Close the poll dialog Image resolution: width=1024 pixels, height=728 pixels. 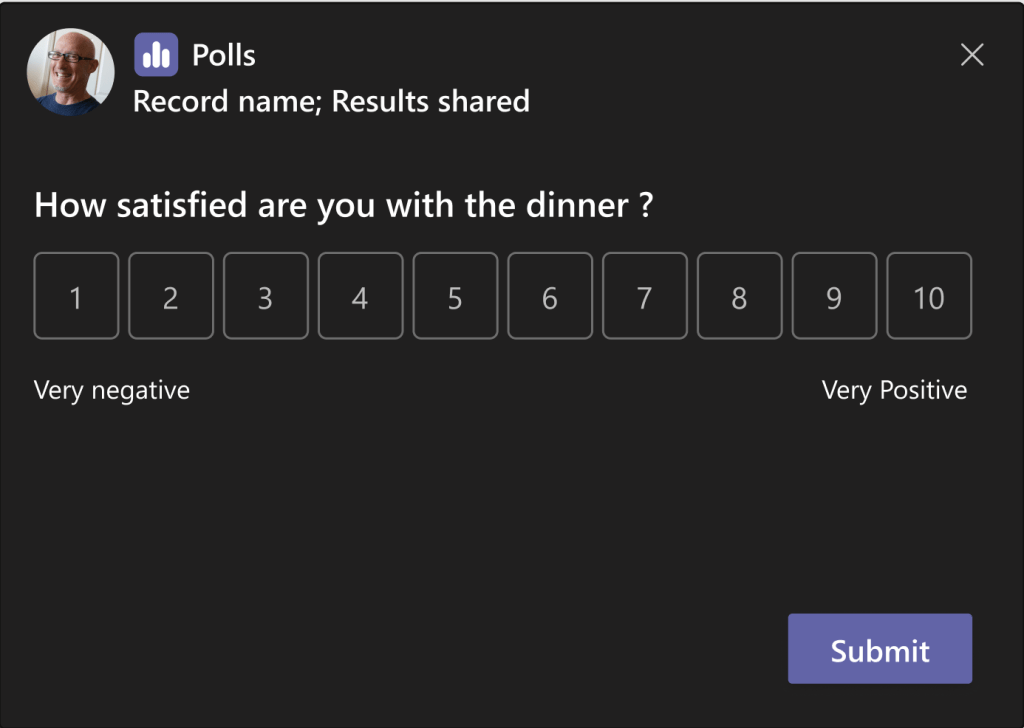971,55
